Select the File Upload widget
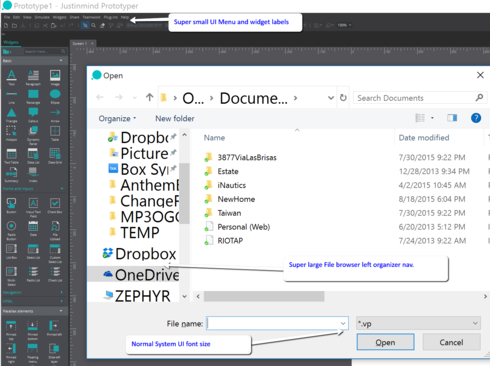 (x=55, y=230)
